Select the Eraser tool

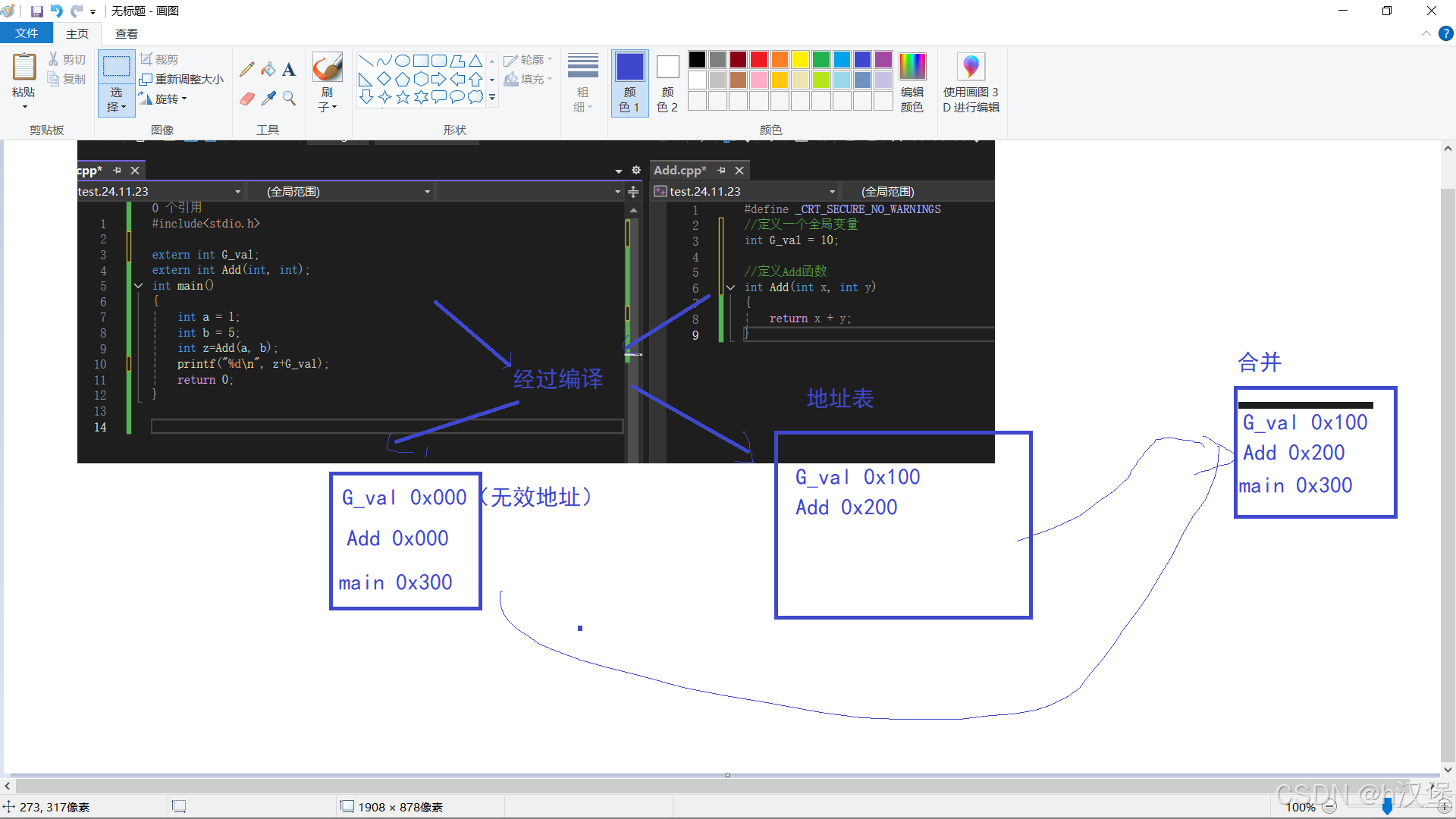(246, 99)
